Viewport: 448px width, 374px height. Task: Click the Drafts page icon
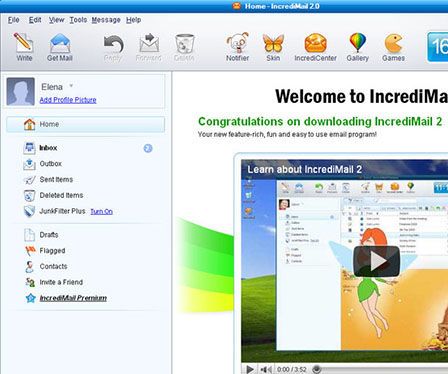pyautogui.click(x=29, y=235)
